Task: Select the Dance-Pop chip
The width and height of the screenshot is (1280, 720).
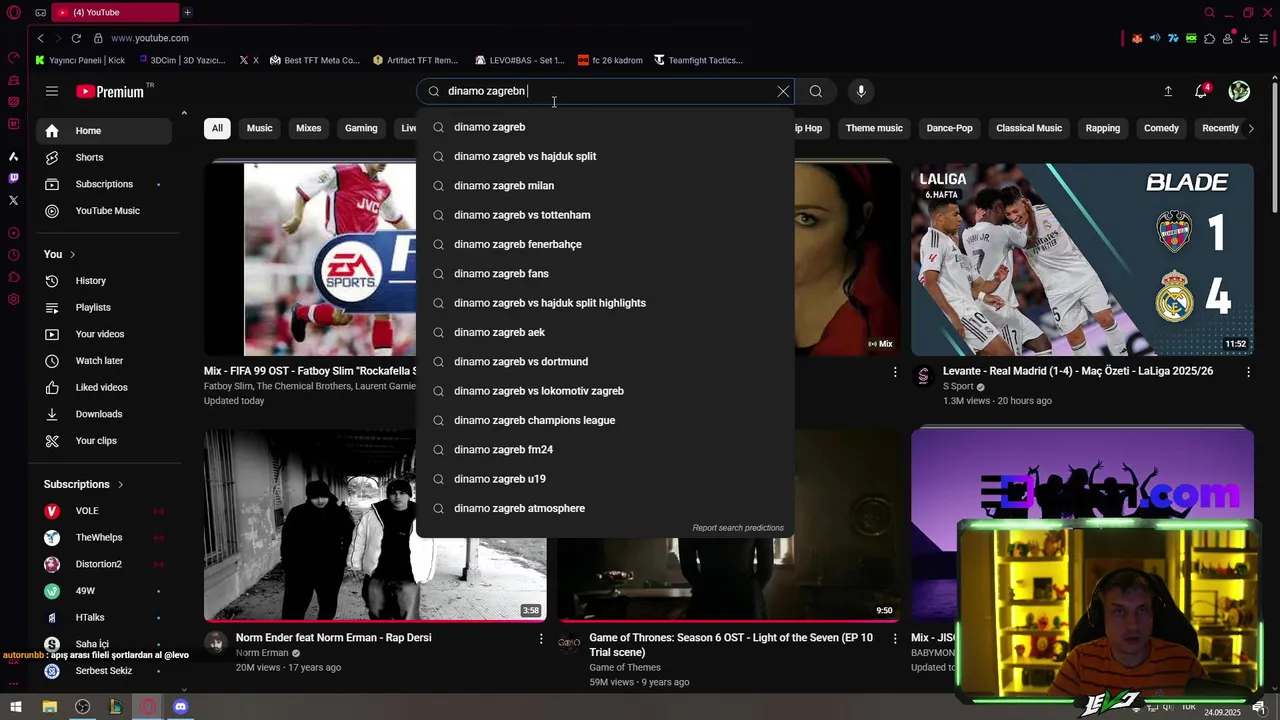Action: (x=949, y=128)
